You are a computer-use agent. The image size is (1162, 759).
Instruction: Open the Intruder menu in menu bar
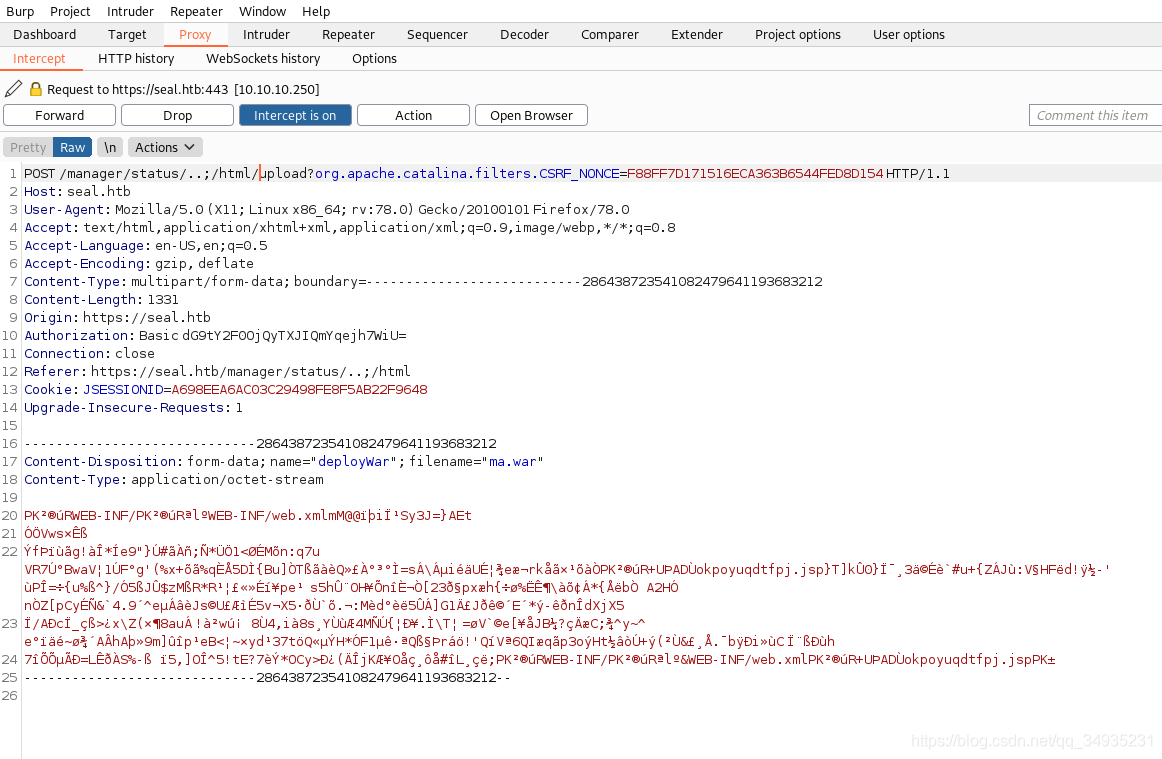pyautogui.click(x=130, y=11)
